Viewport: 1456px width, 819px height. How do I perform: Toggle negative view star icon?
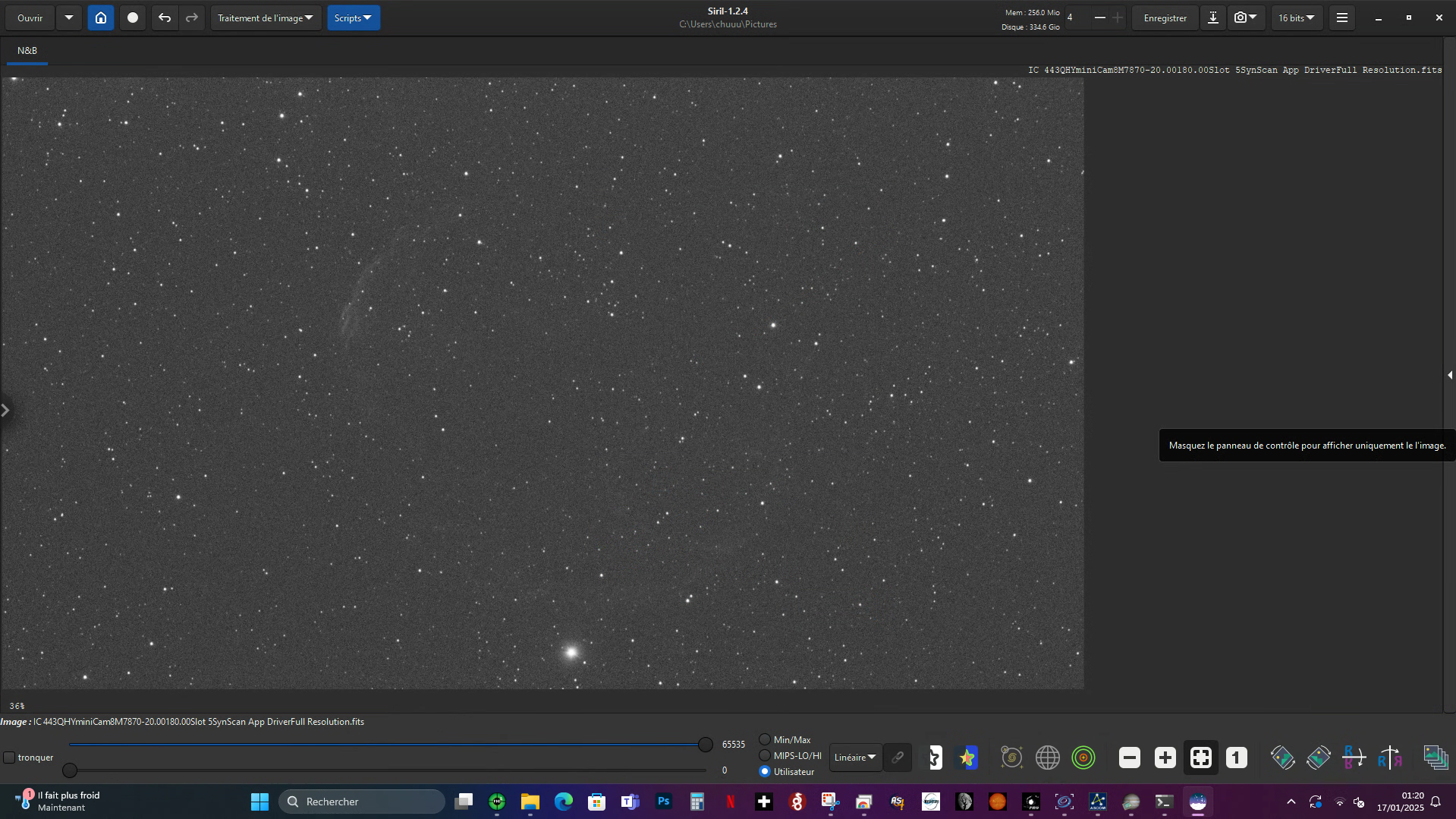(x=935, y=757)
